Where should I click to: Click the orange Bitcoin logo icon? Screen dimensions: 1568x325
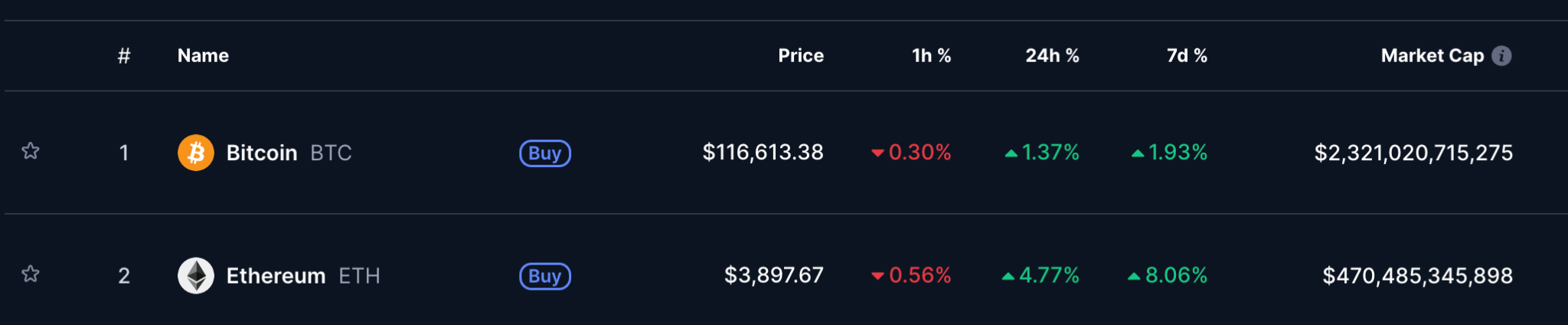click(196, 153)
